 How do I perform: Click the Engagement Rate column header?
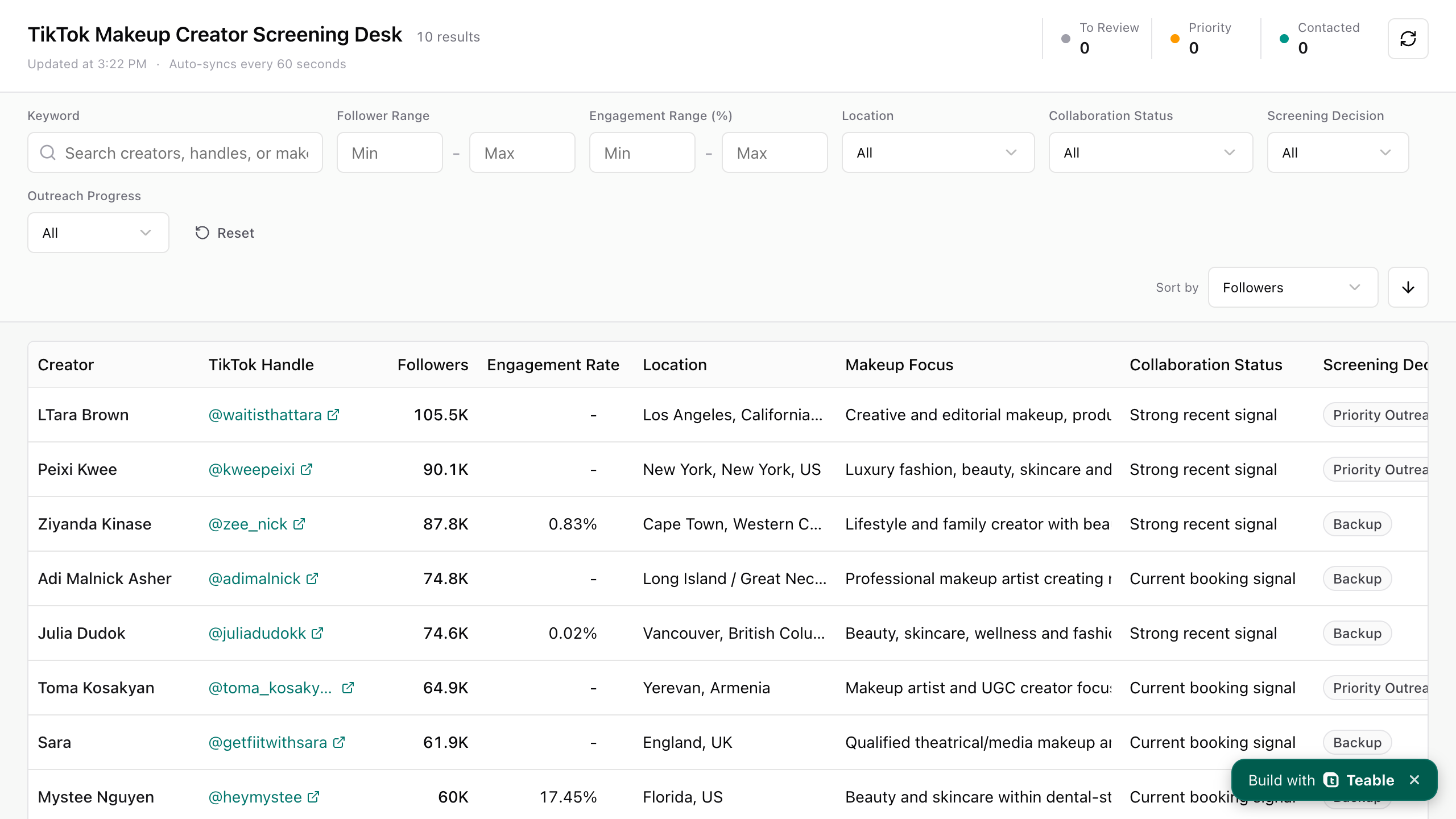coord(553,365)
